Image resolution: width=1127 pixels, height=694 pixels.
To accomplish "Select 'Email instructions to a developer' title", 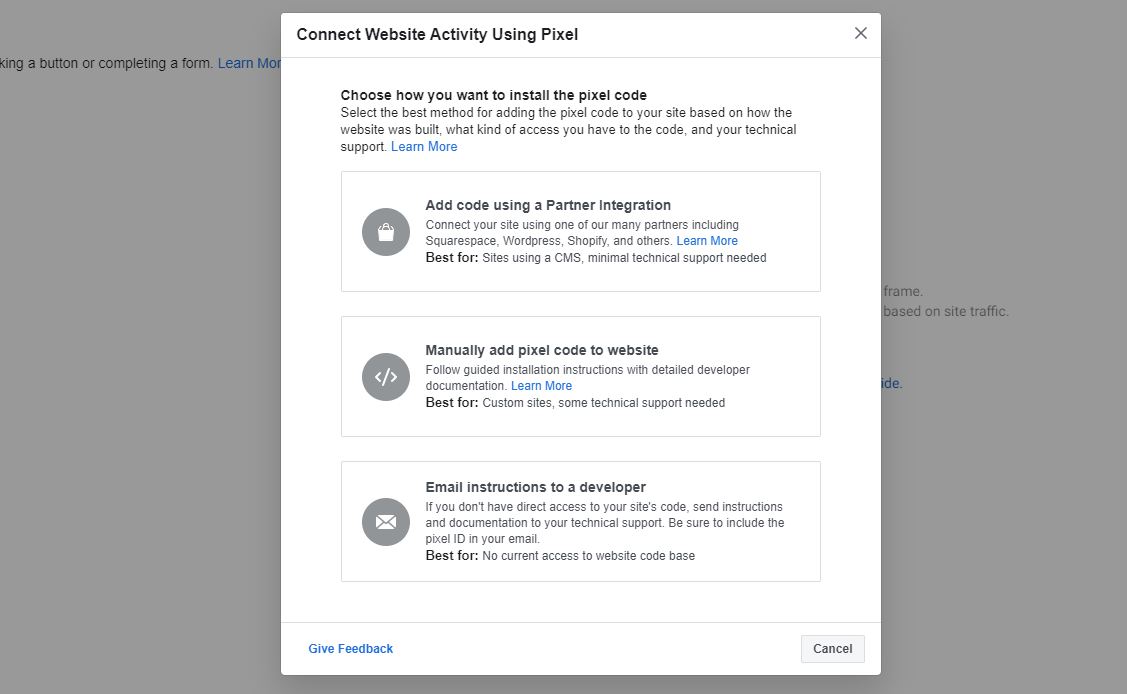I will [x=535, y=488].
